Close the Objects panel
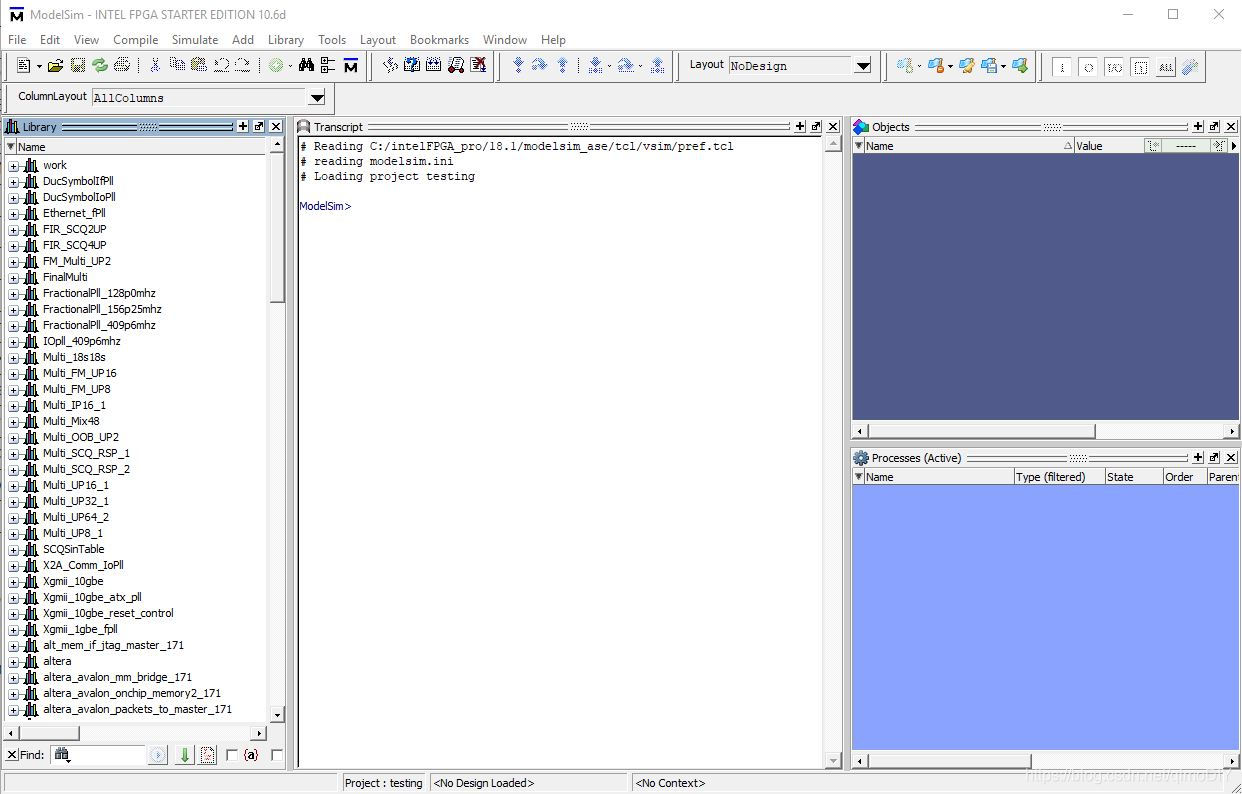Image resolution: width=1242 pixels, height=794 pixels. click(1231, 127)
